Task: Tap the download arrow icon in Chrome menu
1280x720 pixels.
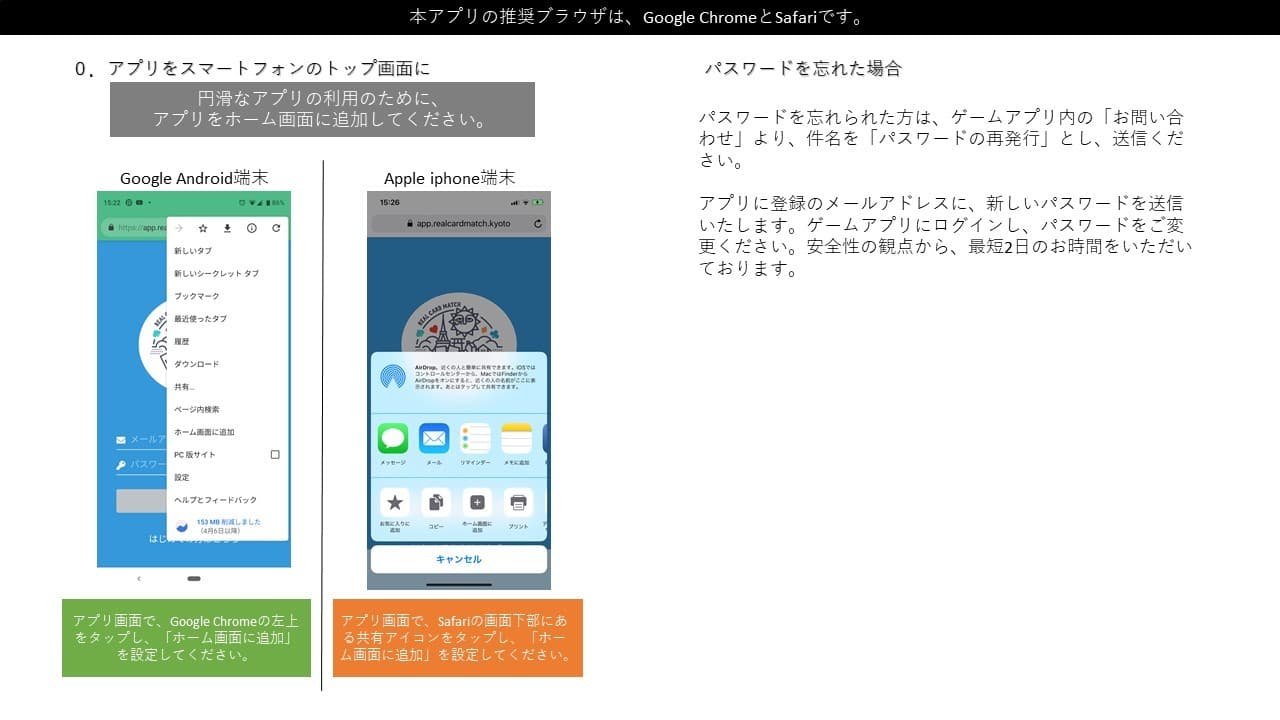Action: pyautogui.click(x=227, y=228)
